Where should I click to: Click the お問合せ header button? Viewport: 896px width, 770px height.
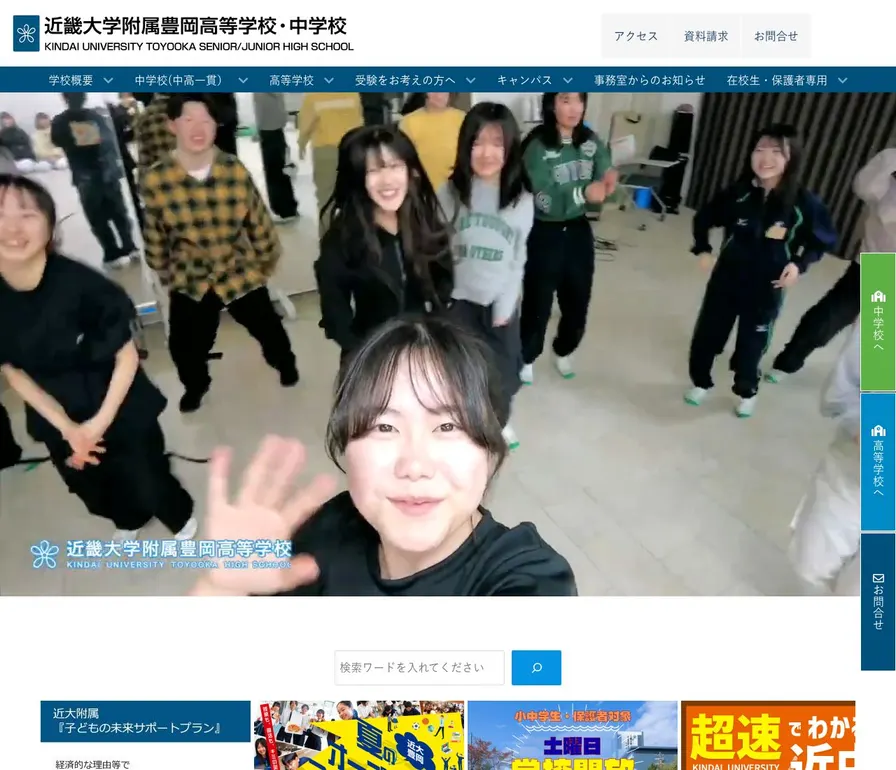point(776,36)
